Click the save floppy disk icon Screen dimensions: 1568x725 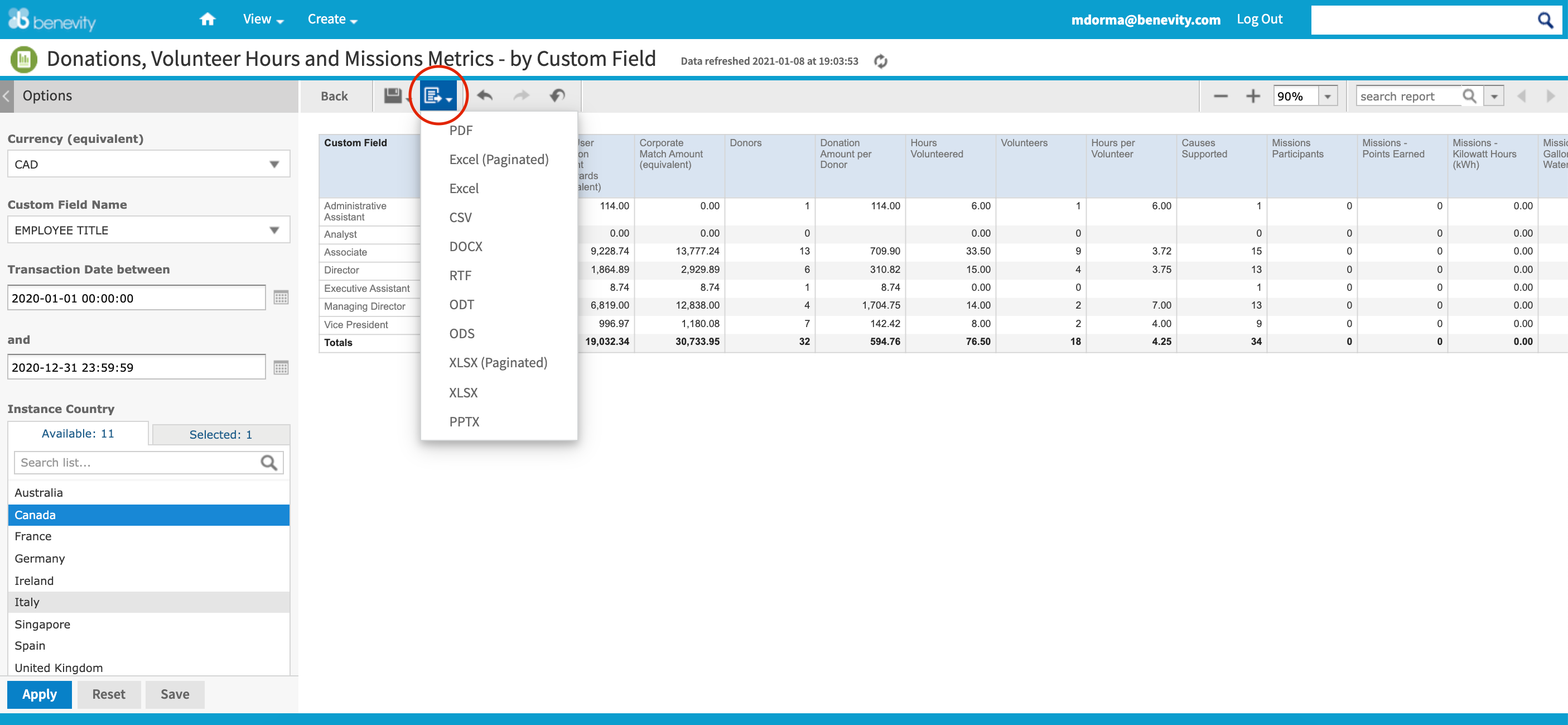[393, 95]
